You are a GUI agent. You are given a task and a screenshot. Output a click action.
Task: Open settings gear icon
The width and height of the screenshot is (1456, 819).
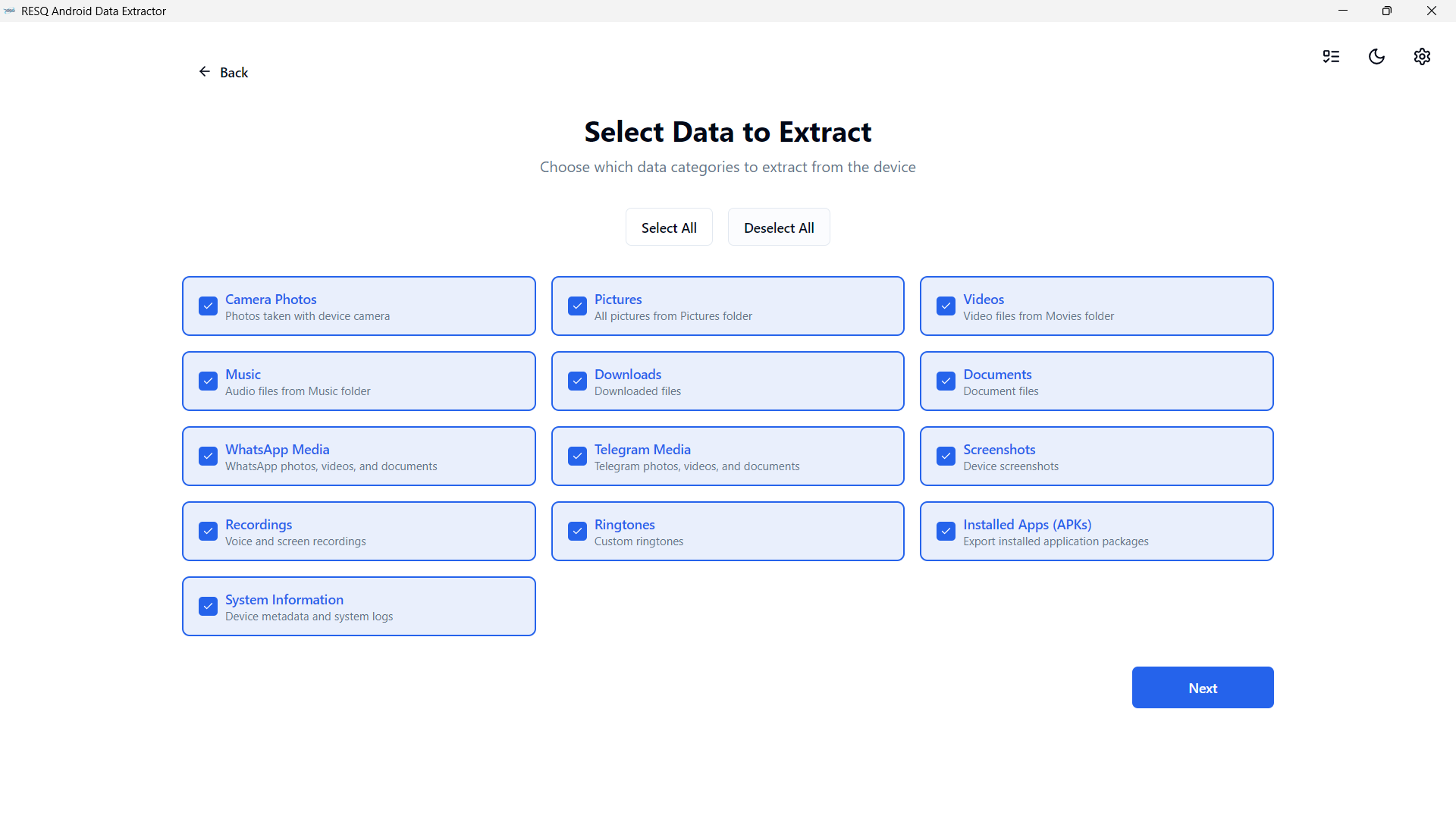pos(1422,57)
